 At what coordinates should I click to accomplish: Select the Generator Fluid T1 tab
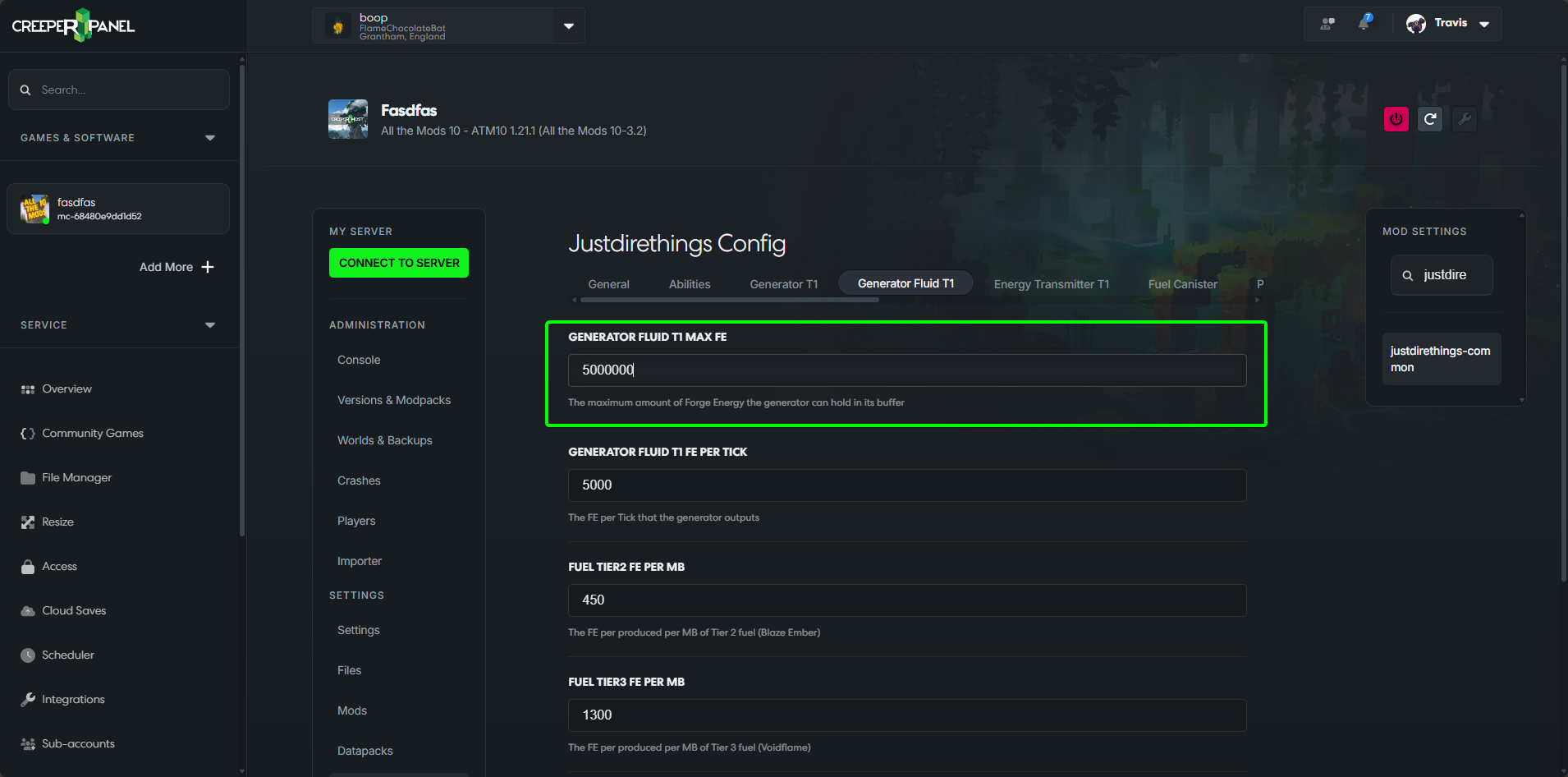pyautogui.click(x=905, y=283)
